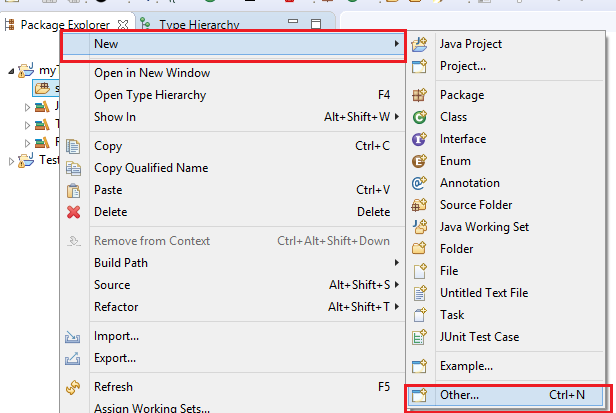
Task: Minimize the Package Explorer view
Action: [294, 22]
